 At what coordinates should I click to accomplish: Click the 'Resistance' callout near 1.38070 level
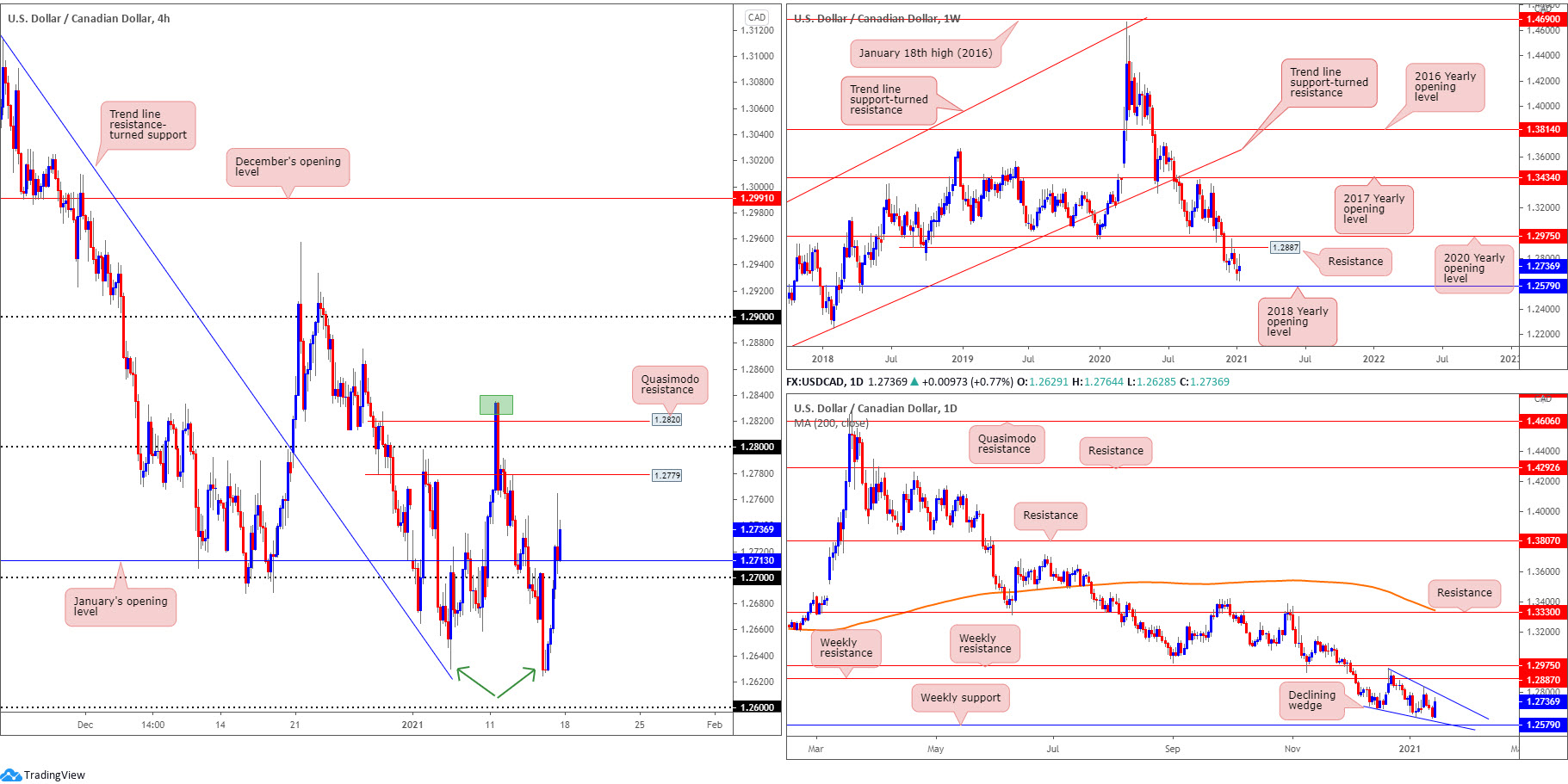tap(1050, 515)
